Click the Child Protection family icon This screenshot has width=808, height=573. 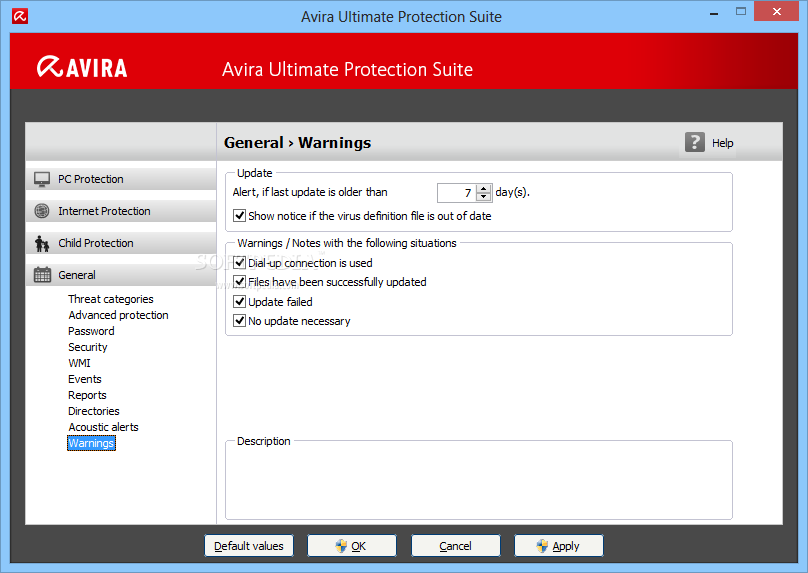pos(42,243)
